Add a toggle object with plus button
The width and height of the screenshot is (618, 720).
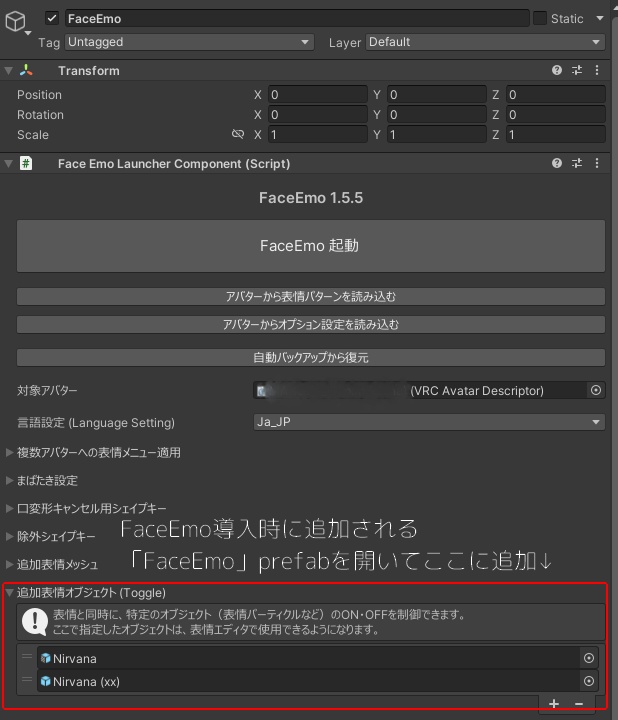pyautogui.click(x=554, y=703)
